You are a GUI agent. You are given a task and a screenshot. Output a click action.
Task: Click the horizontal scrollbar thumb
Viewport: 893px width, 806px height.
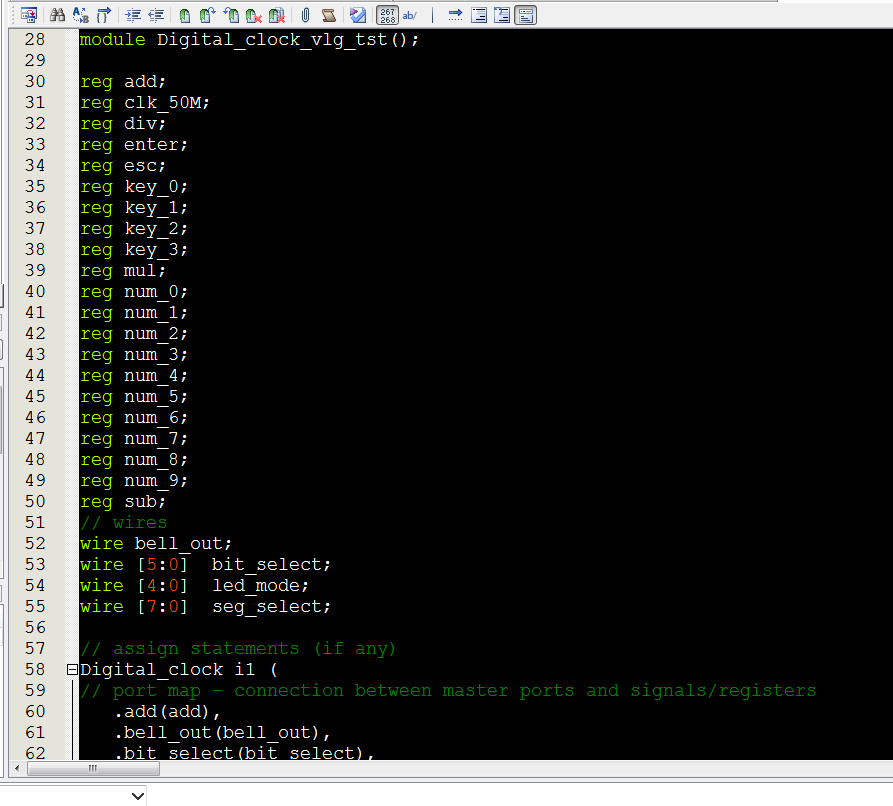92,769
